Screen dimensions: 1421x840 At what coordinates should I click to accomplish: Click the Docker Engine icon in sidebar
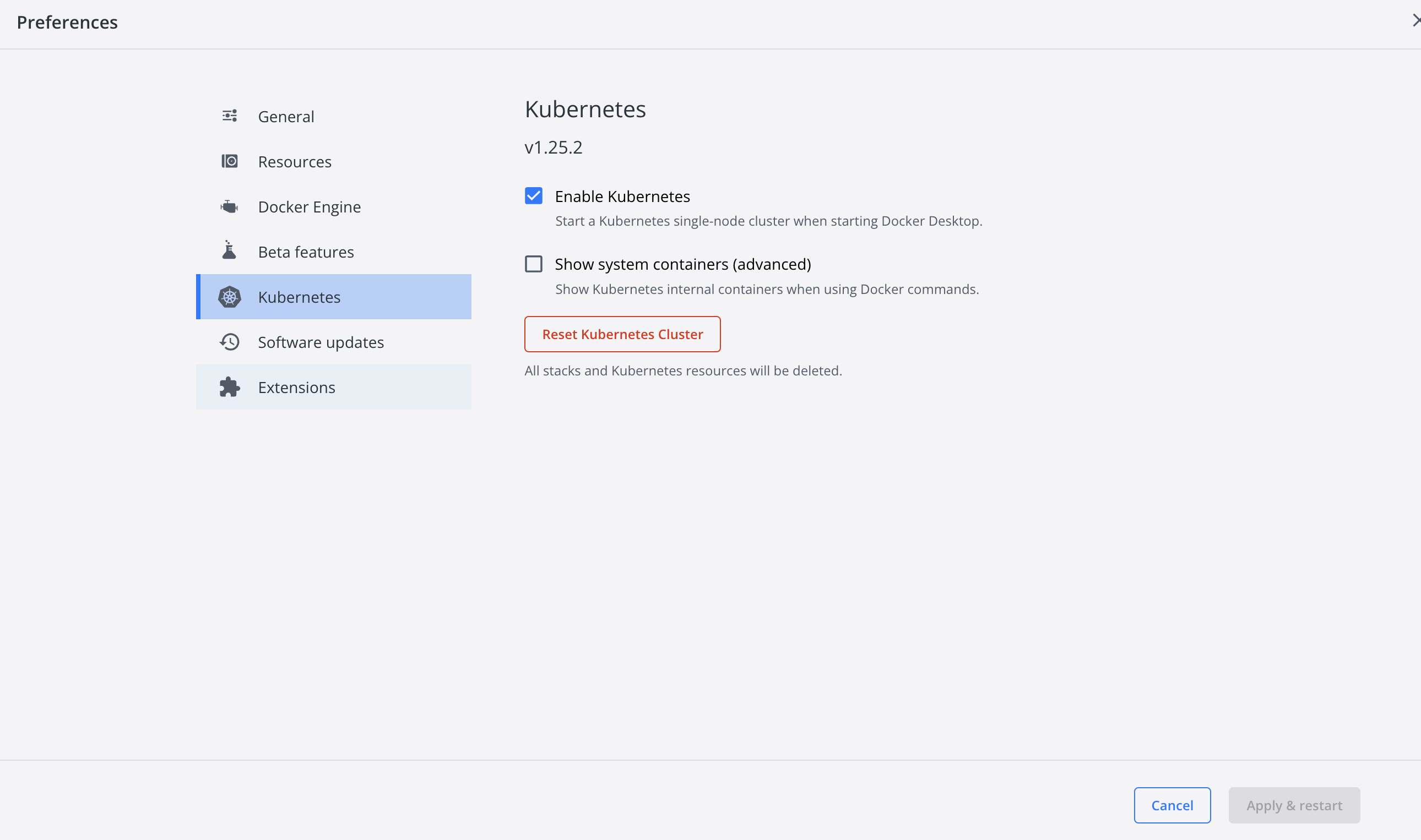pos(229,206)
